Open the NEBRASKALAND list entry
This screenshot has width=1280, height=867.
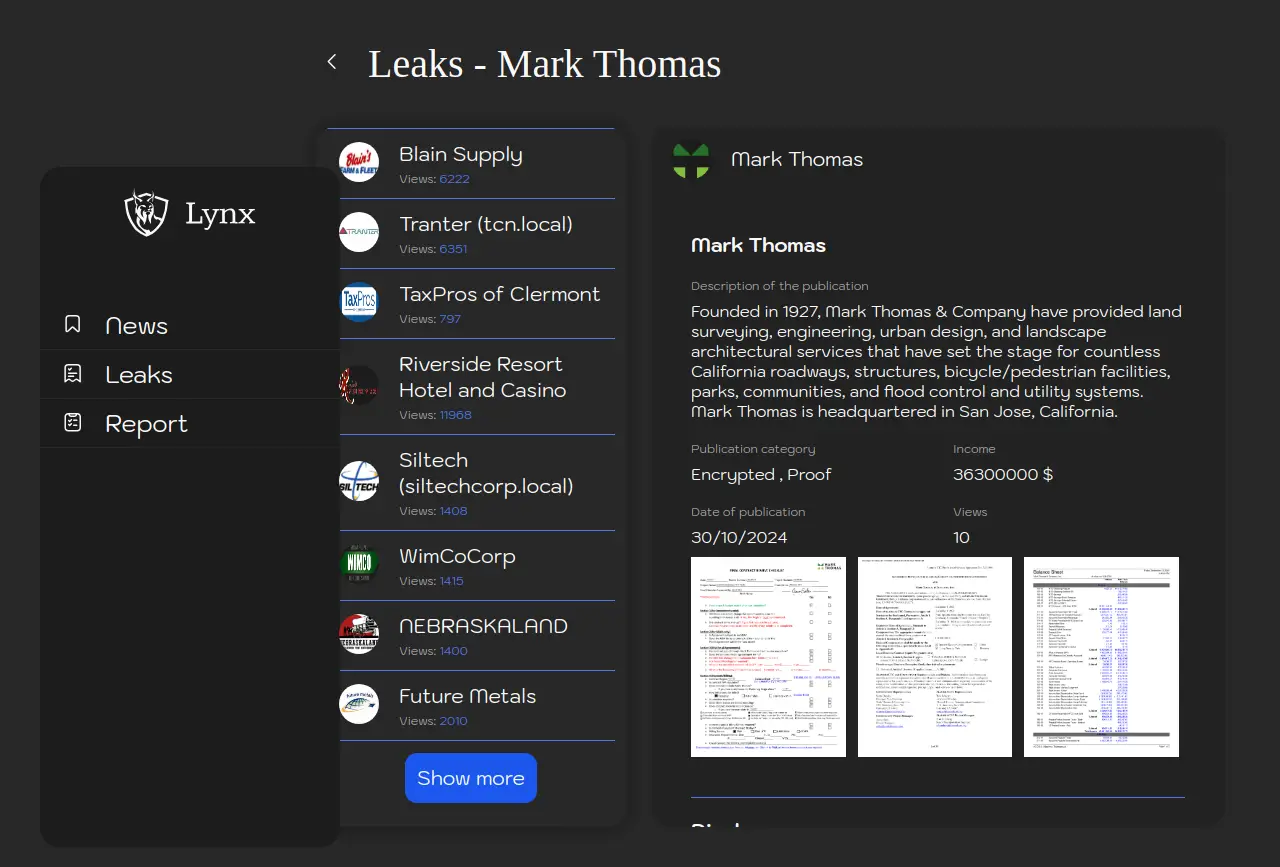coord(483,627)
